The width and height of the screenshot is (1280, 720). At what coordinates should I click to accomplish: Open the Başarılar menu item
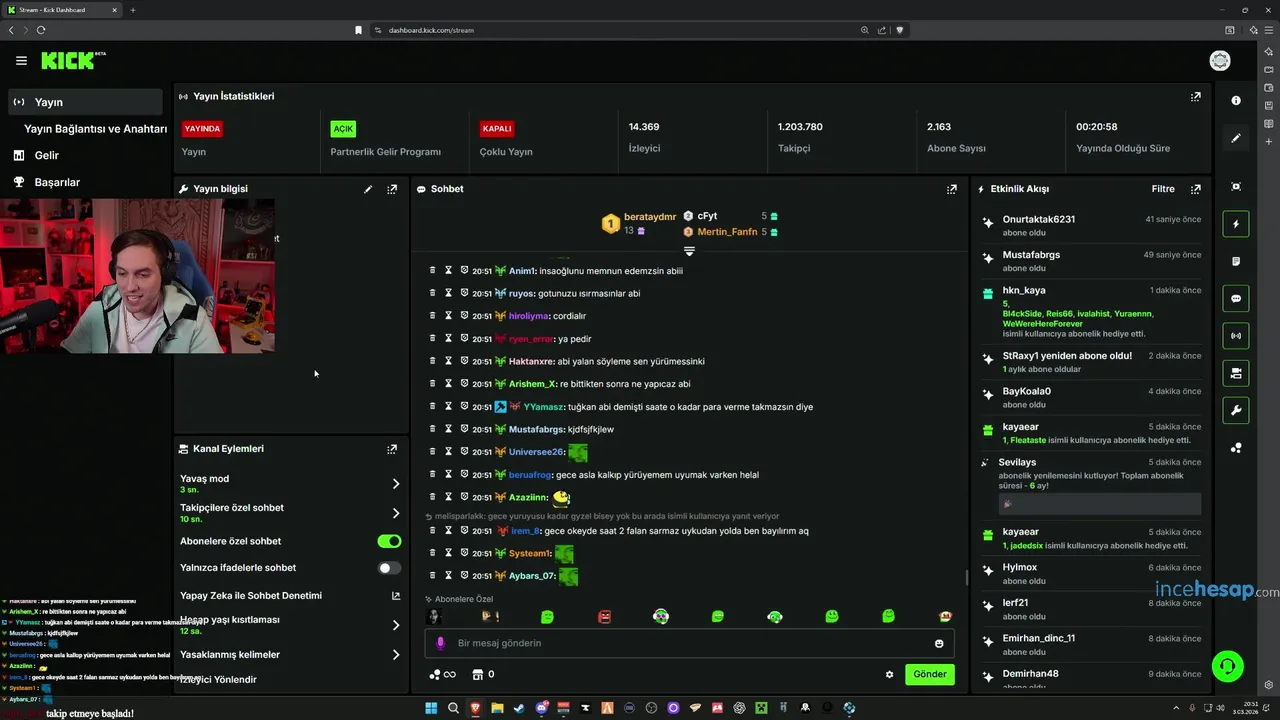tap(57, 182)
